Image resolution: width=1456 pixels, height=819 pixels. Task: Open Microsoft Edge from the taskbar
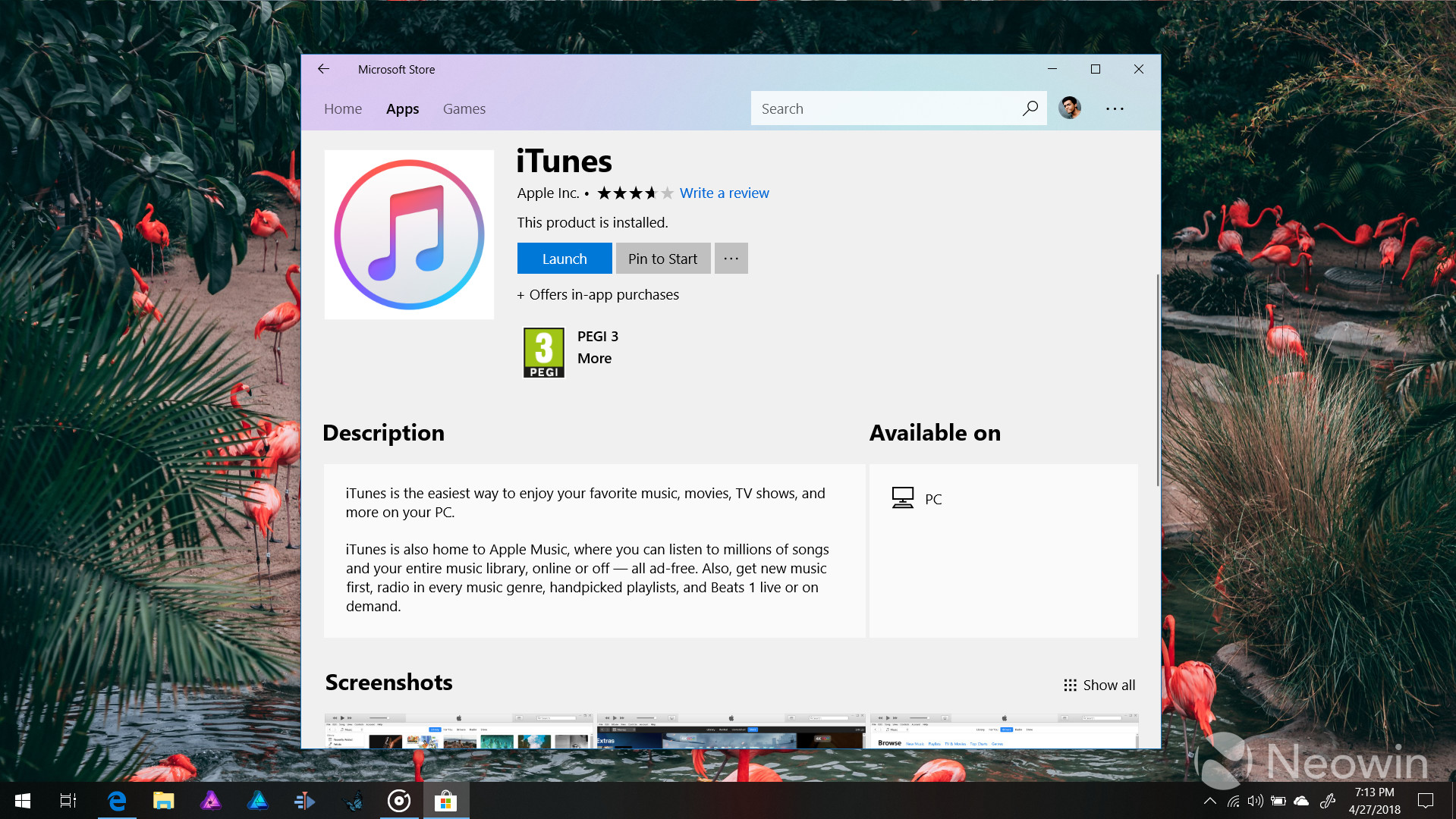click(x=117, y=801)
